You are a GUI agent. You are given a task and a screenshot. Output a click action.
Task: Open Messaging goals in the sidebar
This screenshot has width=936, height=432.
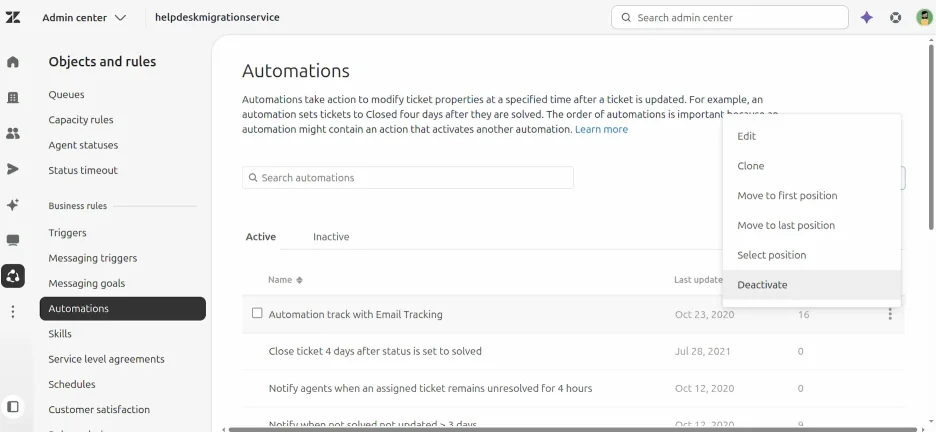pos(87,283)
